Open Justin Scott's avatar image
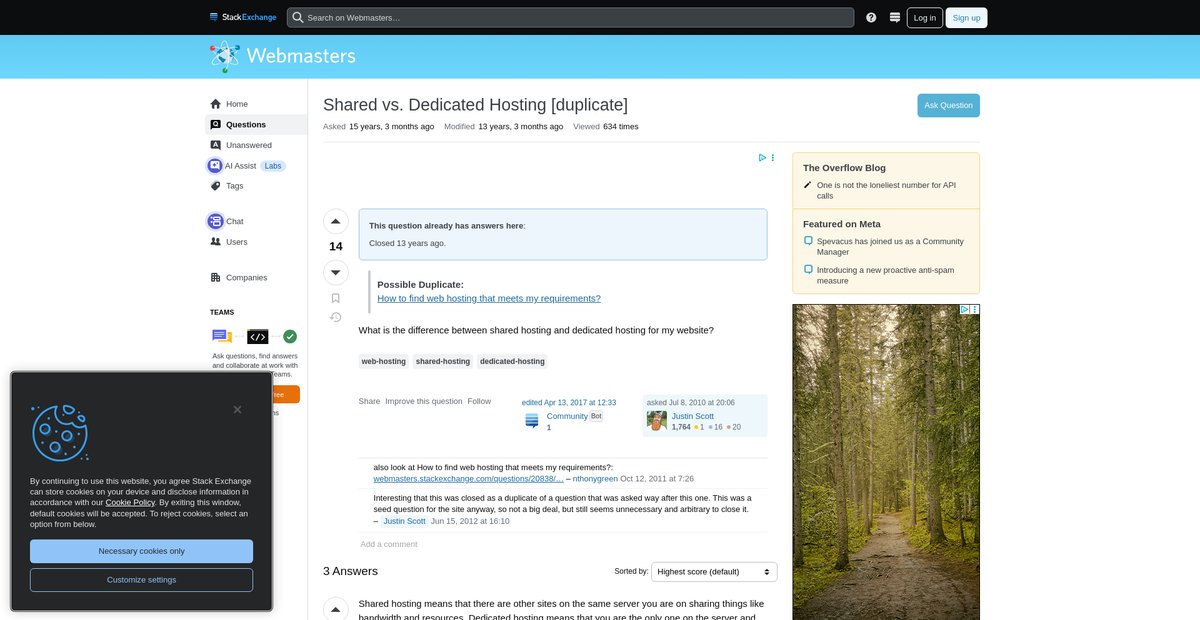The width and height of the screenshot is (1200, 620). pyautogui.click(x=657, y=421)
